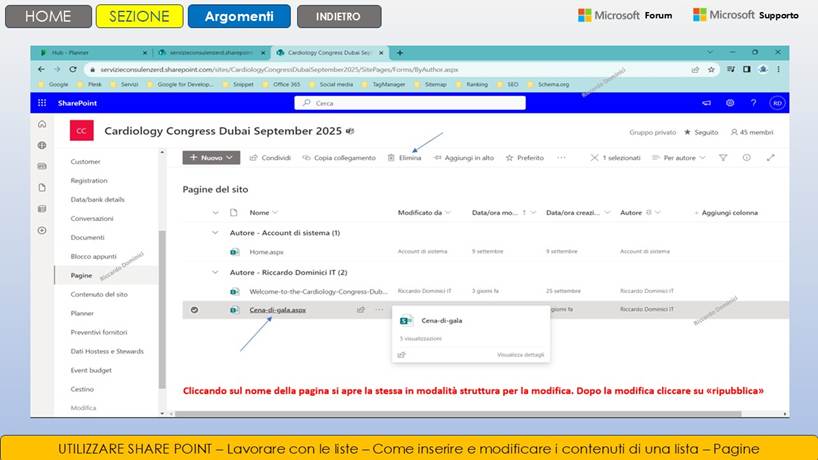Click the CC site logo tile
Image resolution: width=818 pixels, height=460 pixels.
[81, 131]
